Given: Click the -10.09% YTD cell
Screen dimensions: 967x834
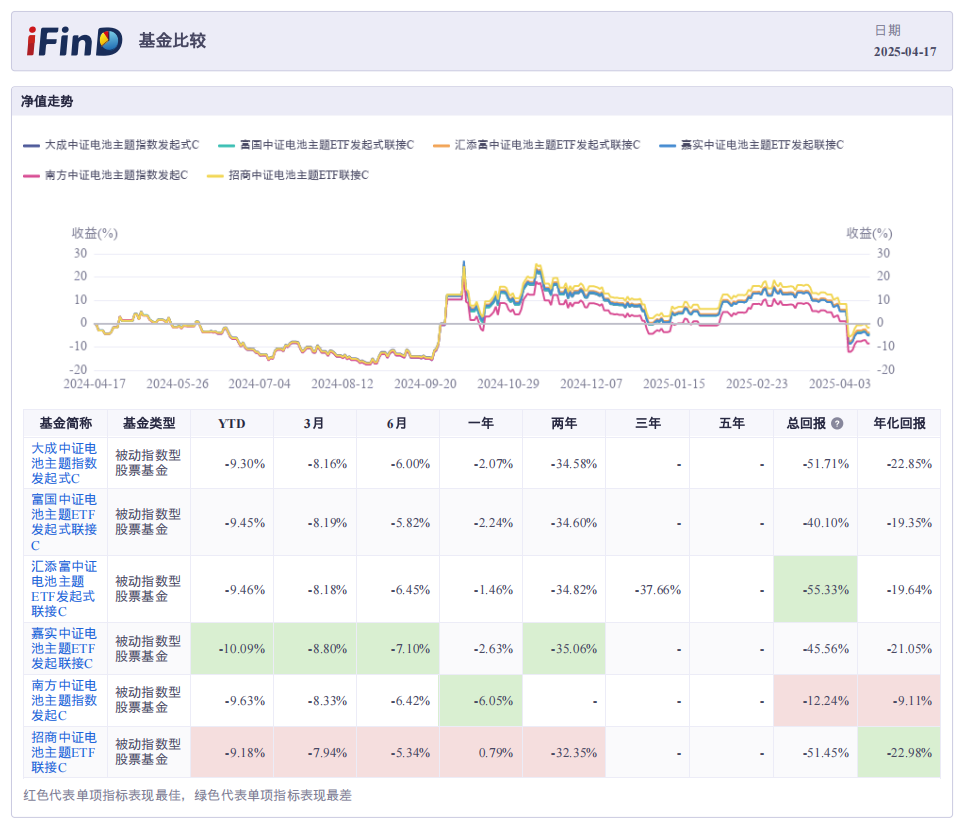Looking at the screenshot, I should 232,649.
